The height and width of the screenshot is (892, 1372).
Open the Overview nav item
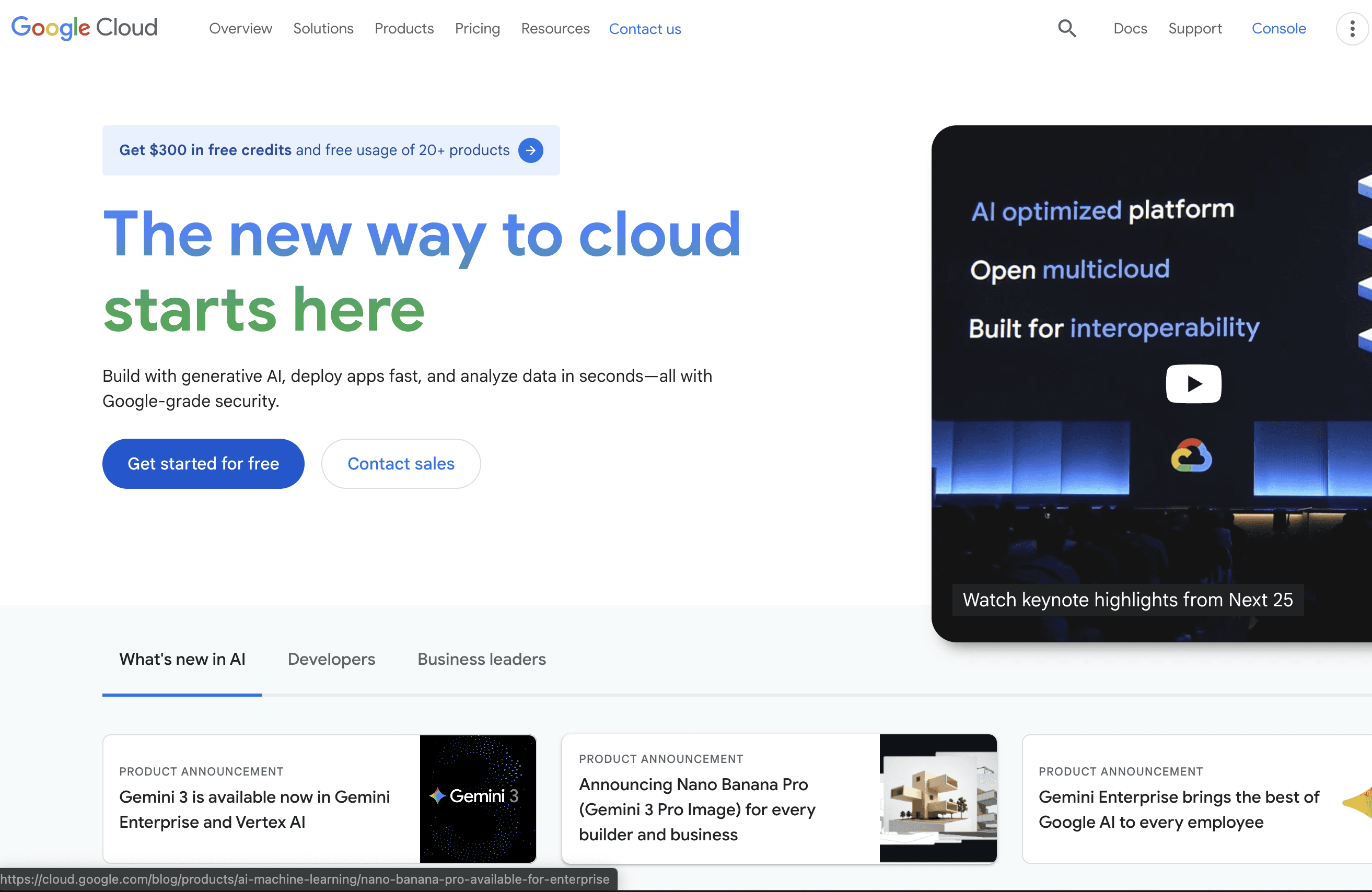[x=240, y=28]
